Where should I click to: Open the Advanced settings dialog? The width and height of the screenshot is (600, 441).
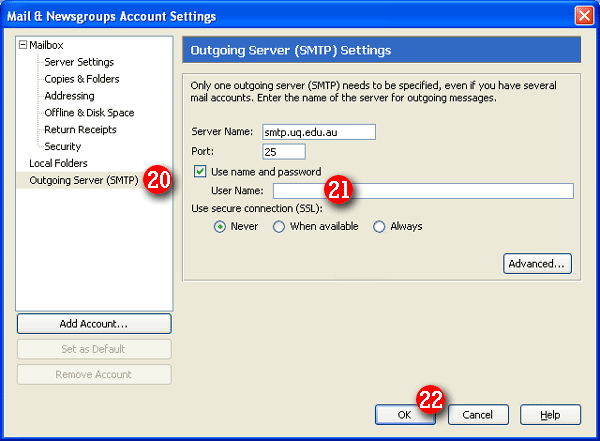538,264
